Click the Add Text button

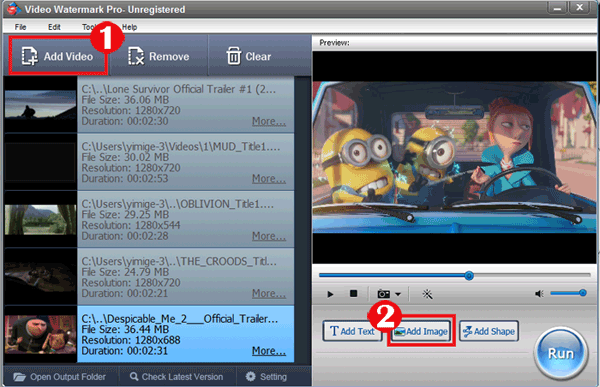click(352, 331)
